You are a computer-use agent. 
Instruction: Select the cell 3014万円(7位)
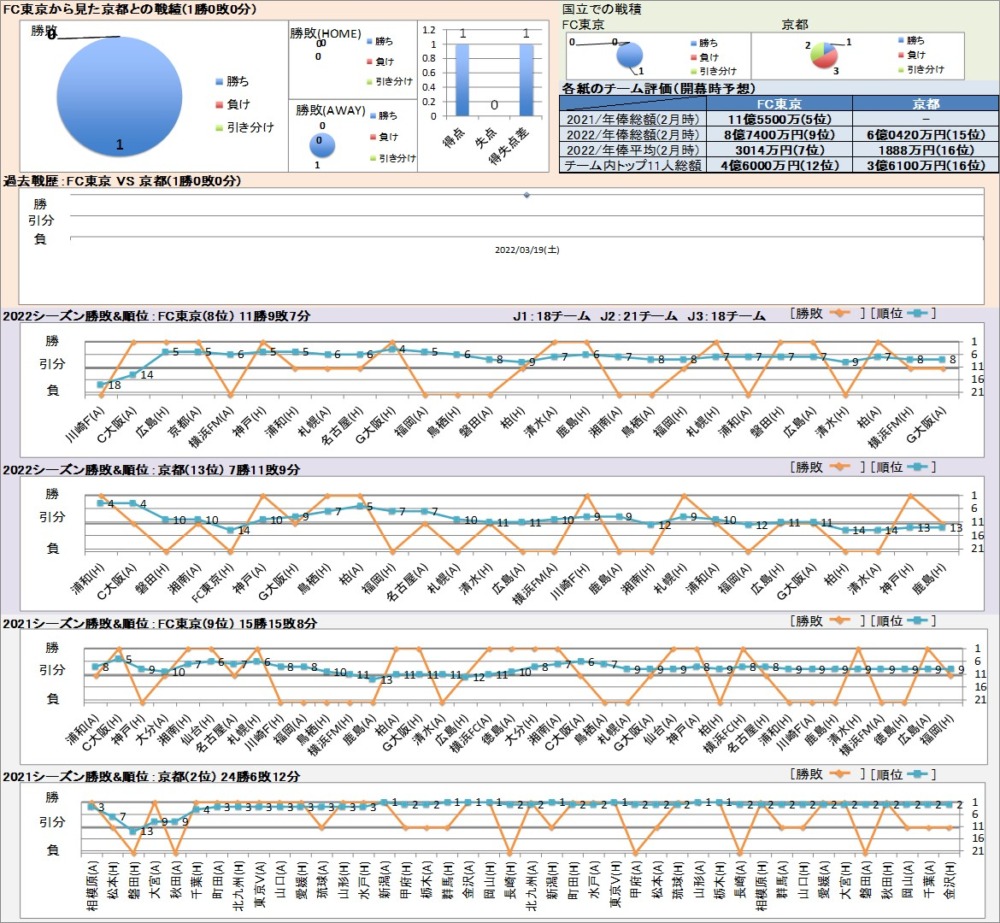coord(779,149)
